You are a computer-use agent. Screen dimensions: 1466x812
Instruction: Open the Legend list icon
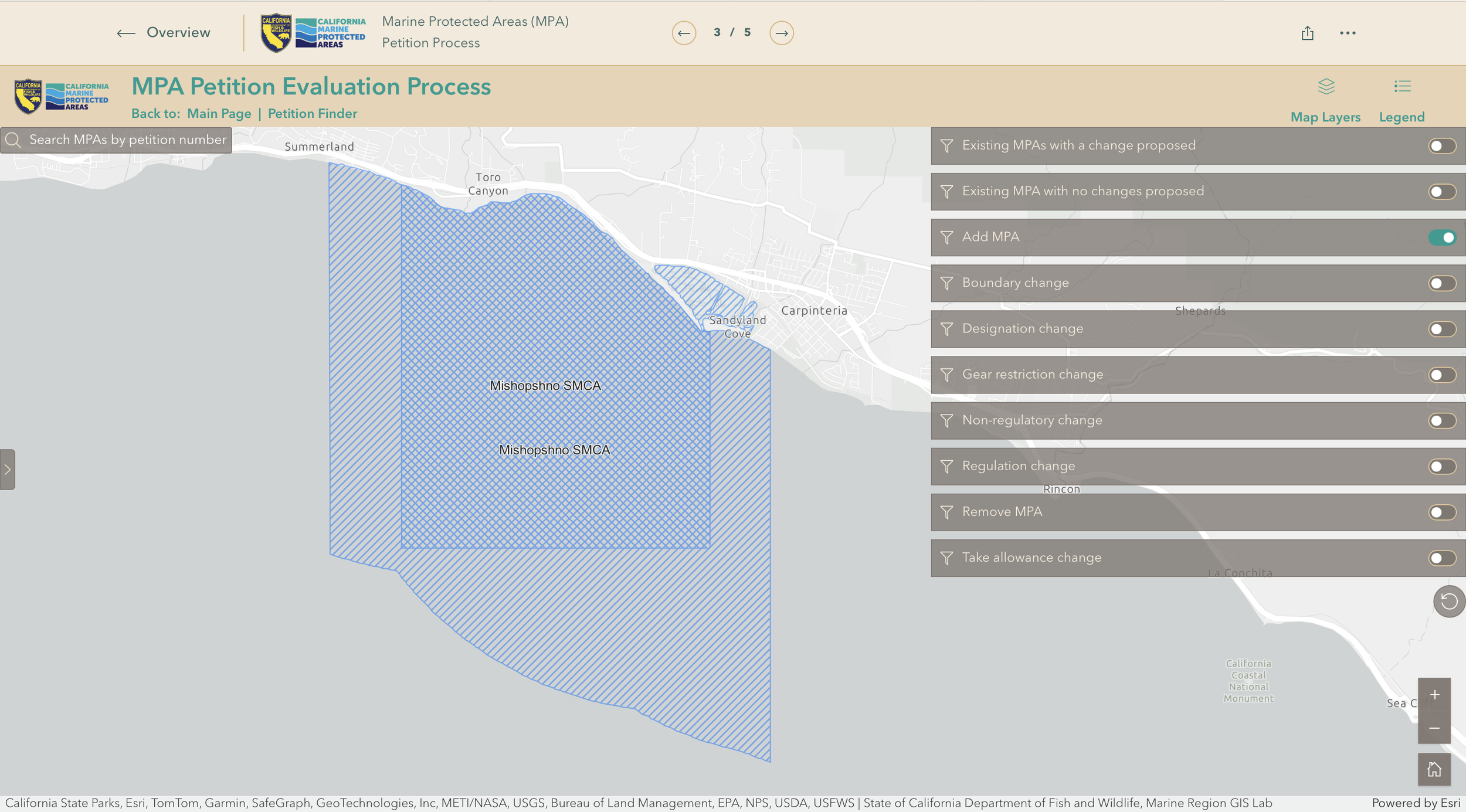point(1402,87)
